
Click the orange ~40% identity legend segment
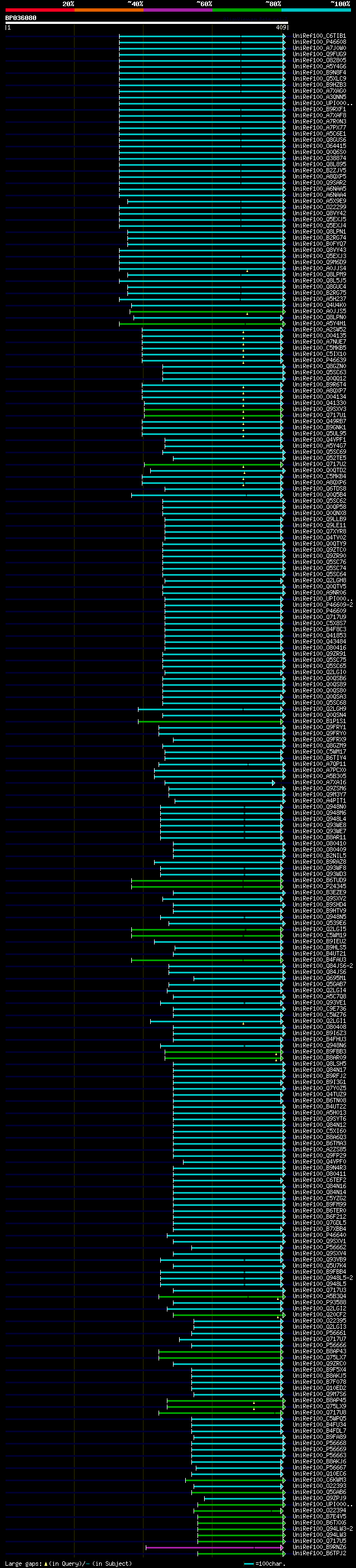point(109,11)
